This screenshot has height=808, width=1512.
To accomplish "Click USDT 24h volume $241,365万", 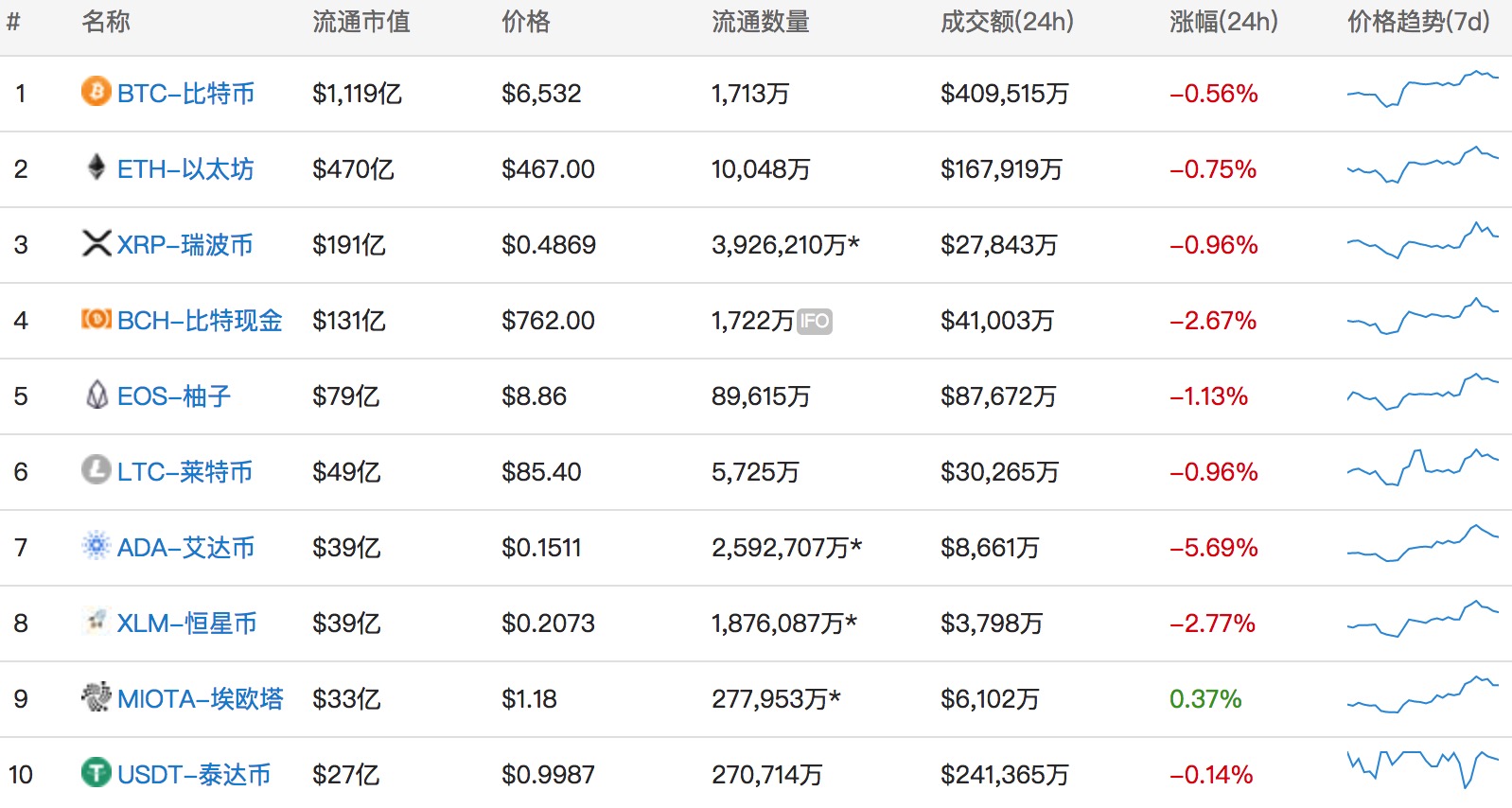I will tap(1005, 775).
